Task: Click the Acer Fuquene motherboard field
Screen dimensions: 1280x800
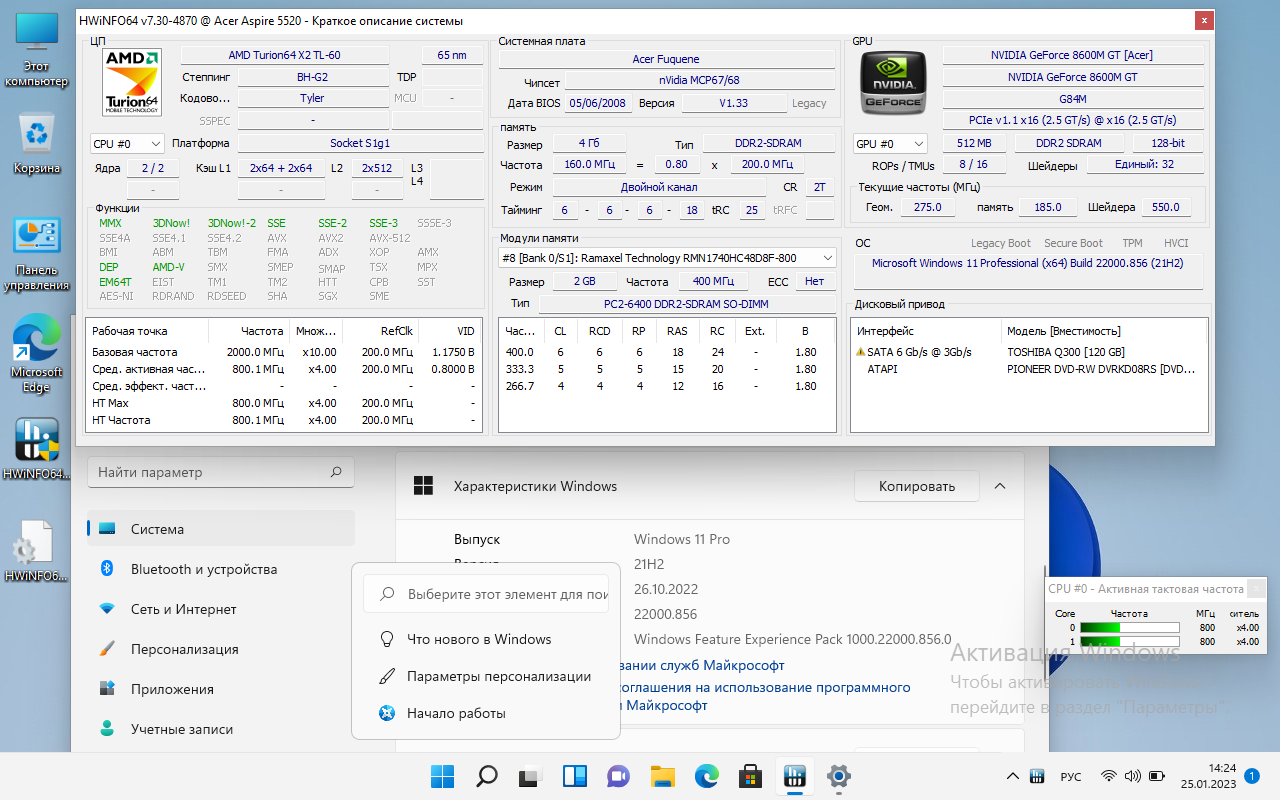Action: [x=667, y=60]
